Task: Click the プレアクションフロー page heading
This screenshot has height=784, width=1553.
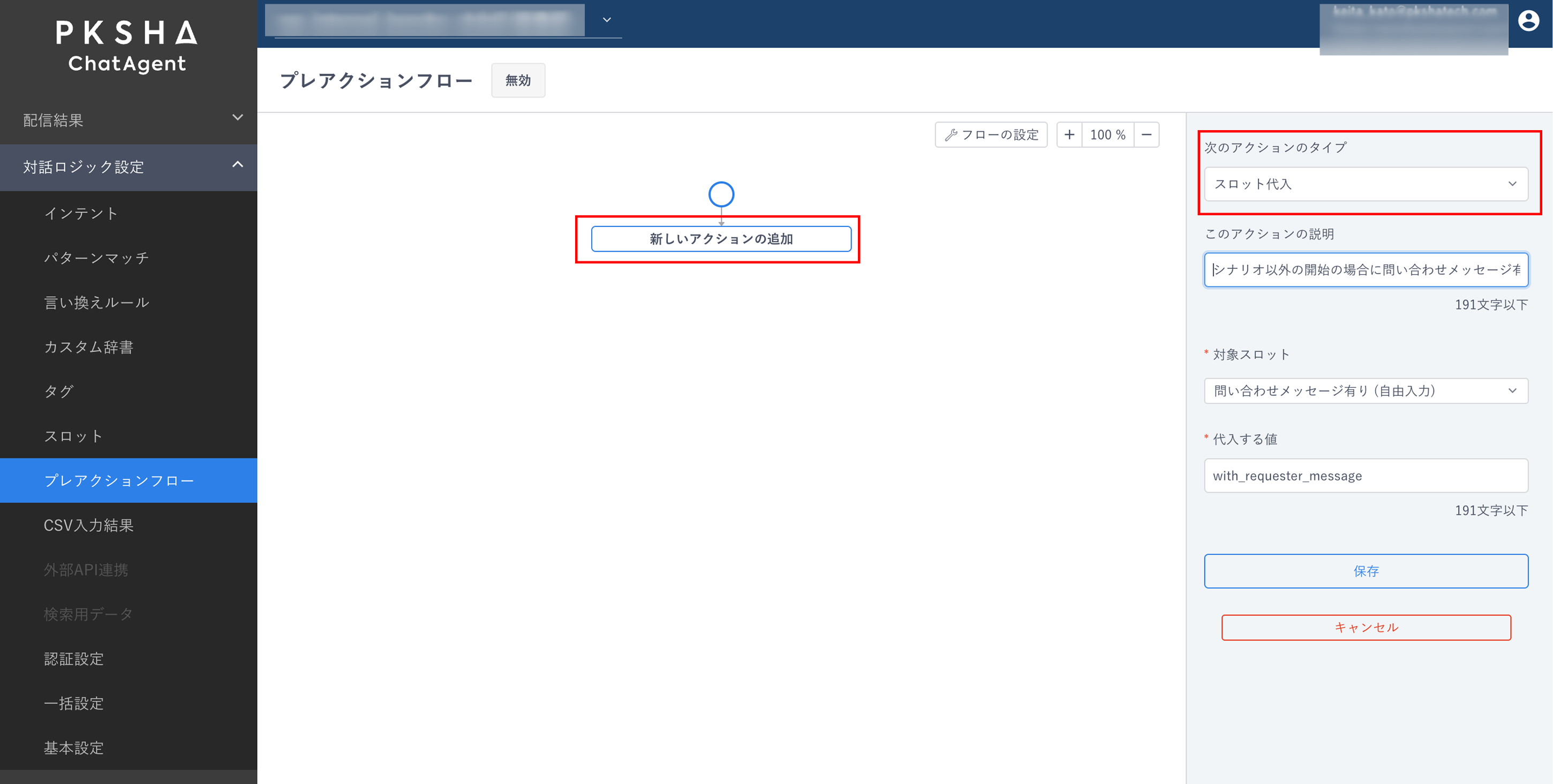Action: click(376, 80)
